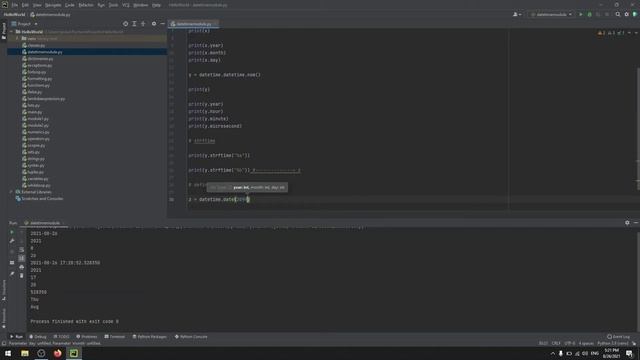Collapse the HelloWorld project root
The image size is (640, 360).
[12, 31]
